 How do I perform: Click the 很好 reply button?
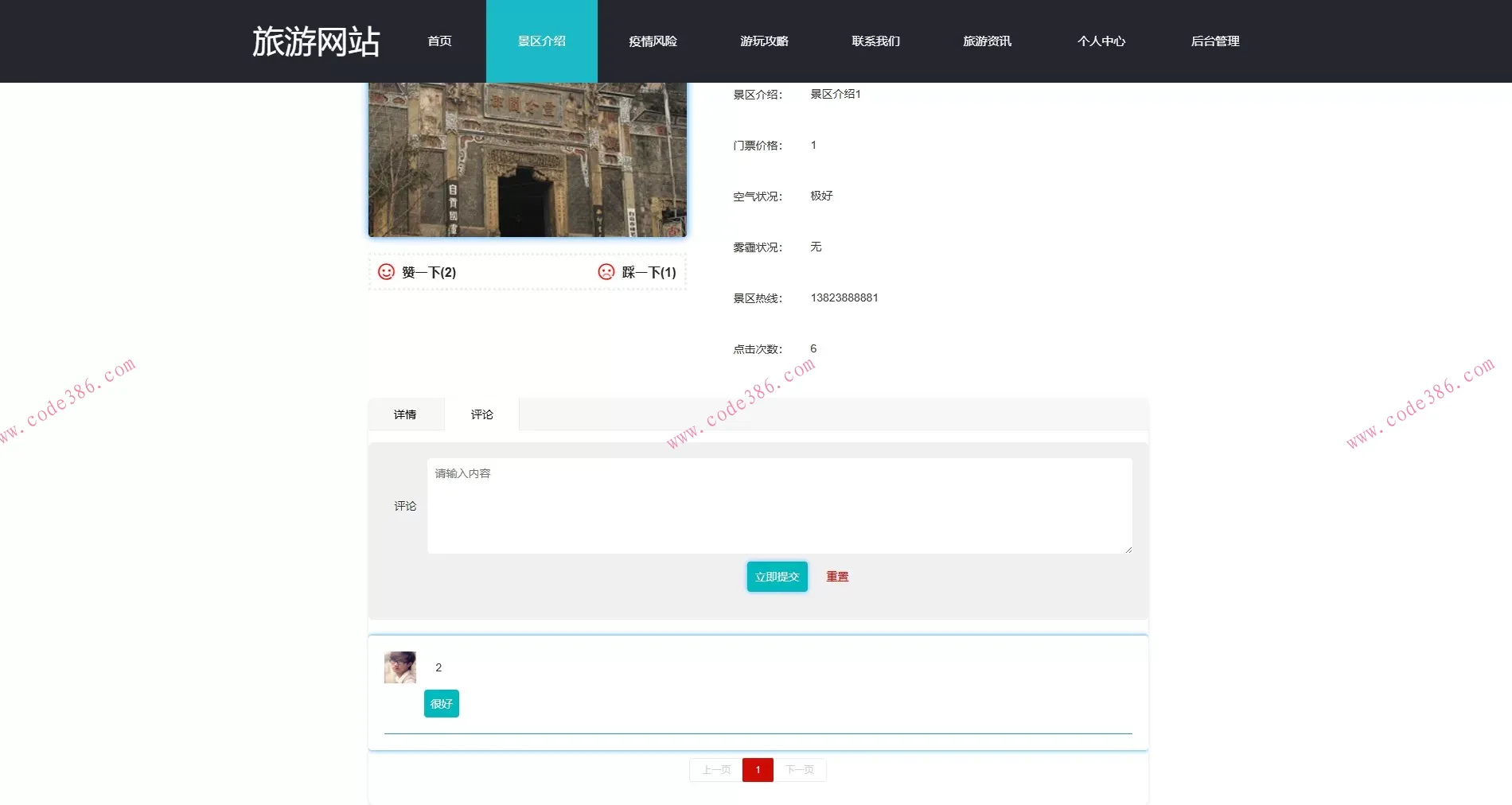coord(441,703)
